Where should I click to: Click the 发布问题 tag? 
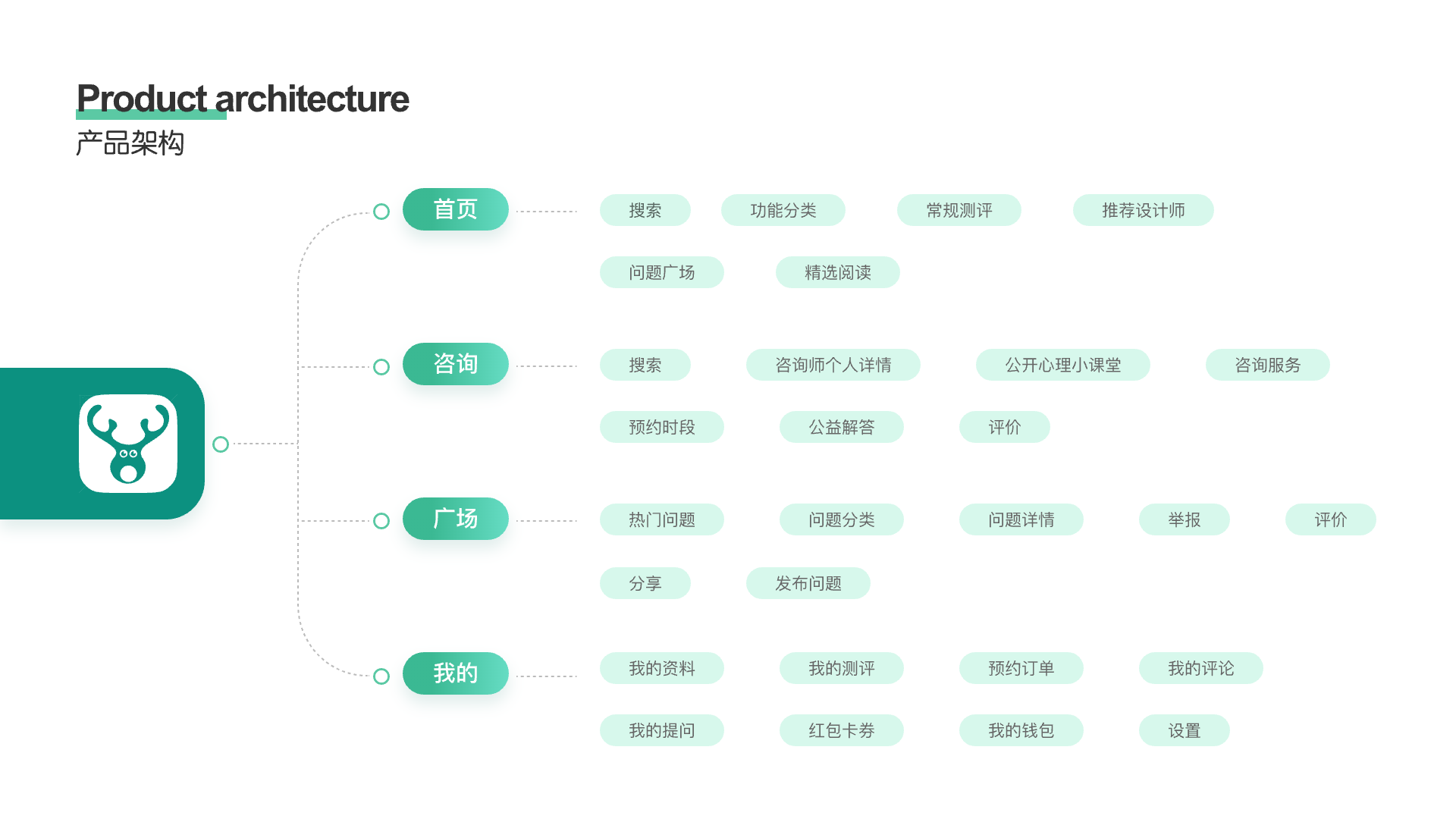tap(808, 583)
